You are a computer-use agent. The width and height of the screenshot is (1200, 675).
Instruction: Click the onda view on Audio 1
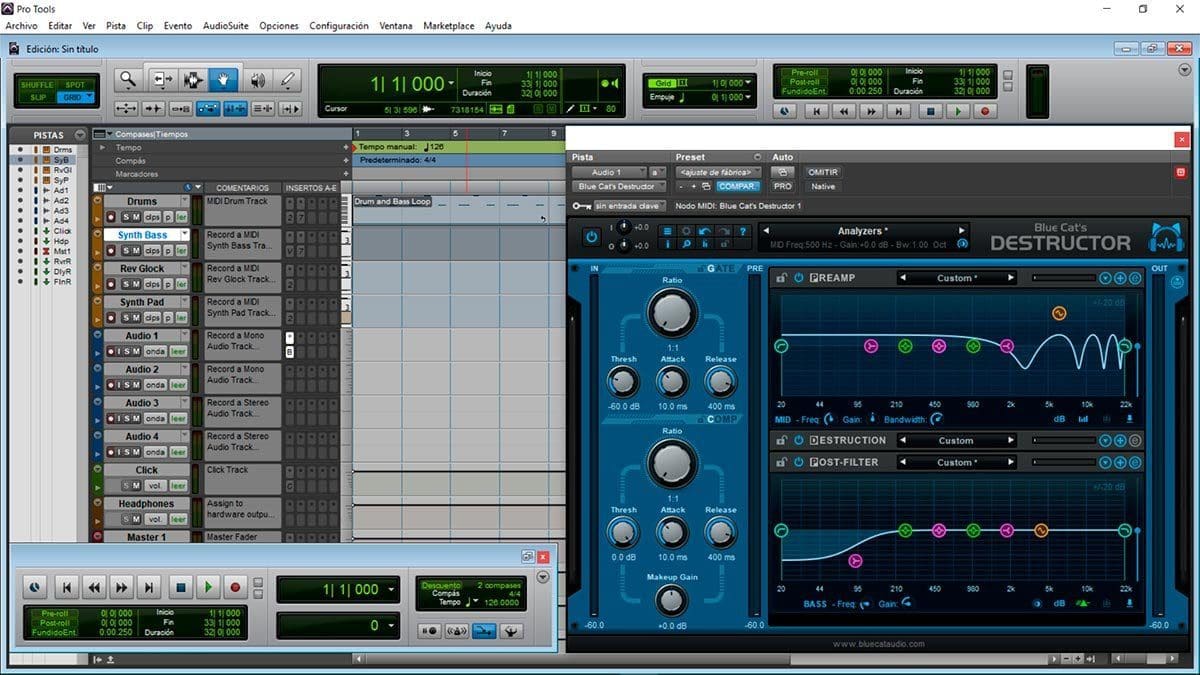pyautogui.click(x=155, y=351)
